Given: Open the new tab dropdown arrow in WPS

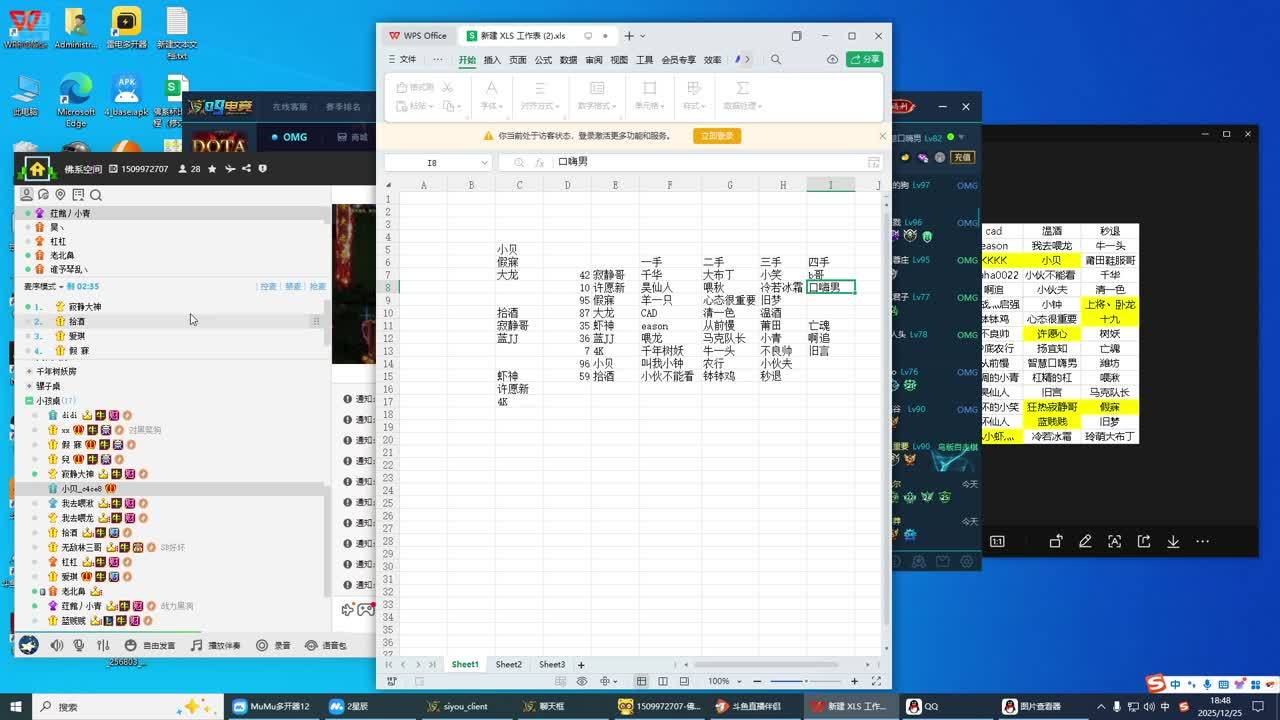Looking at the screenshot, I should [642, 36].
